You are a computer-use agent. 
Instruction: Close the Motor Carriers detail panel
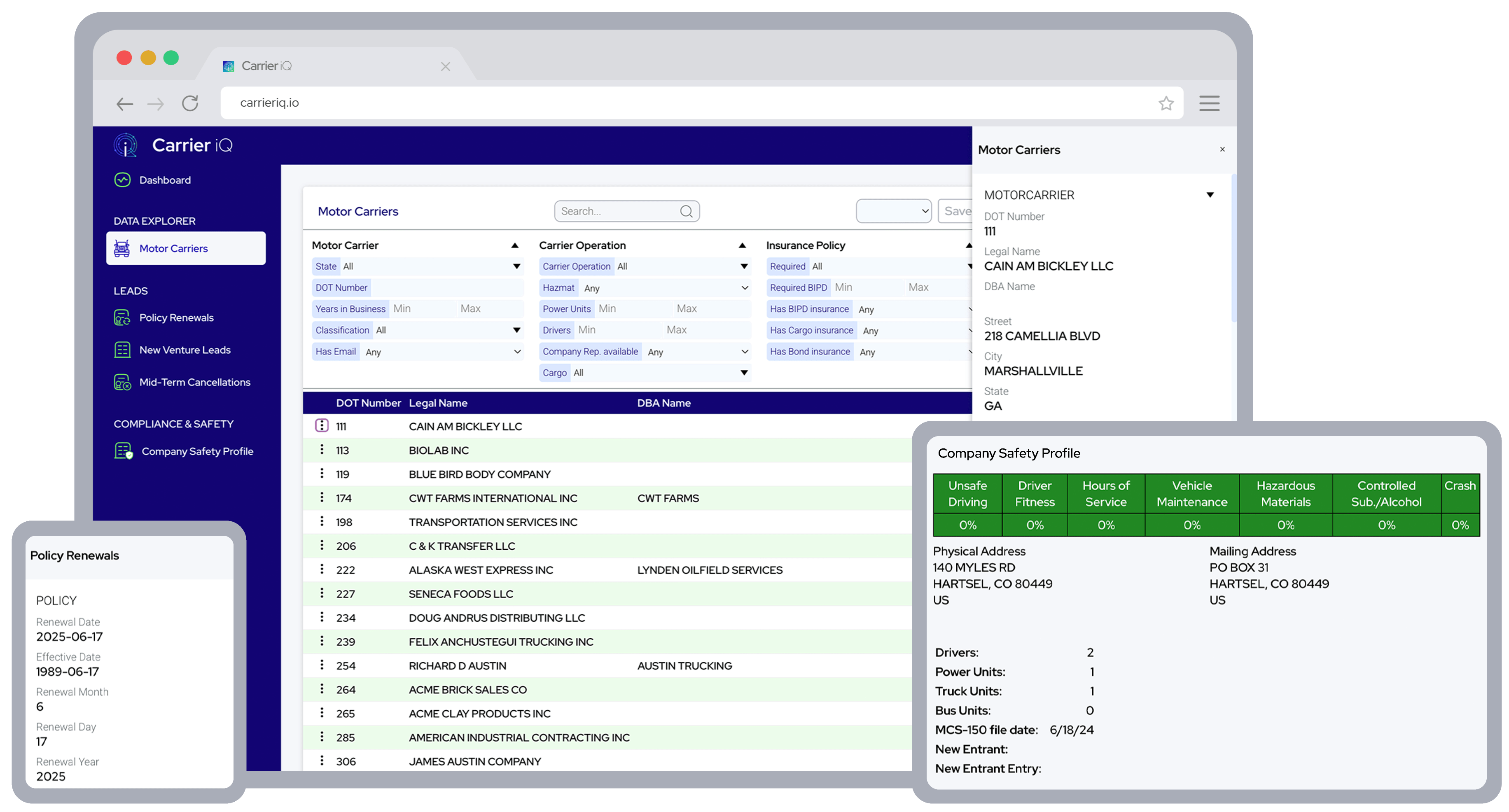point(1222,149)
